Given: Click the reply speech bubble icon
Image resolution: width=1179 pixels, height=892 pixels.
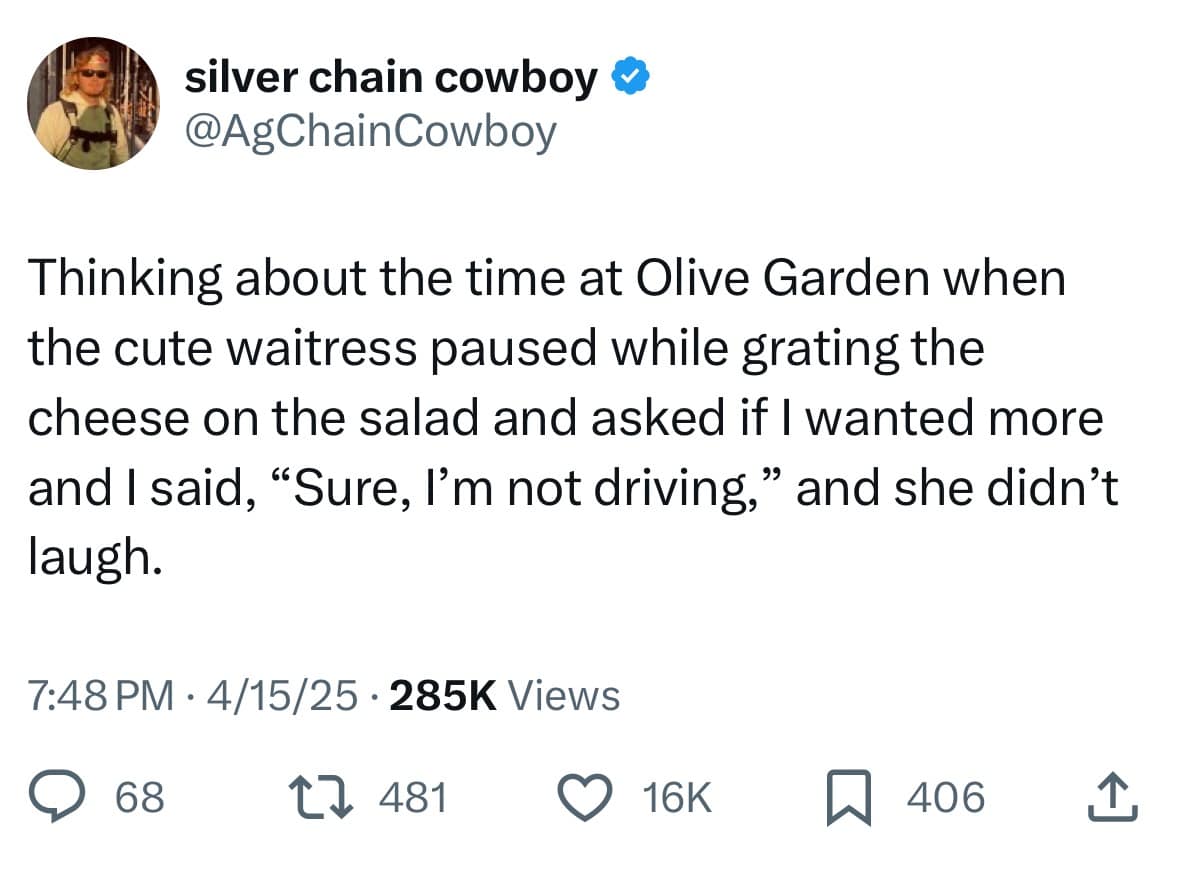Looking at the screenshot, I should (x=59, y=798).
